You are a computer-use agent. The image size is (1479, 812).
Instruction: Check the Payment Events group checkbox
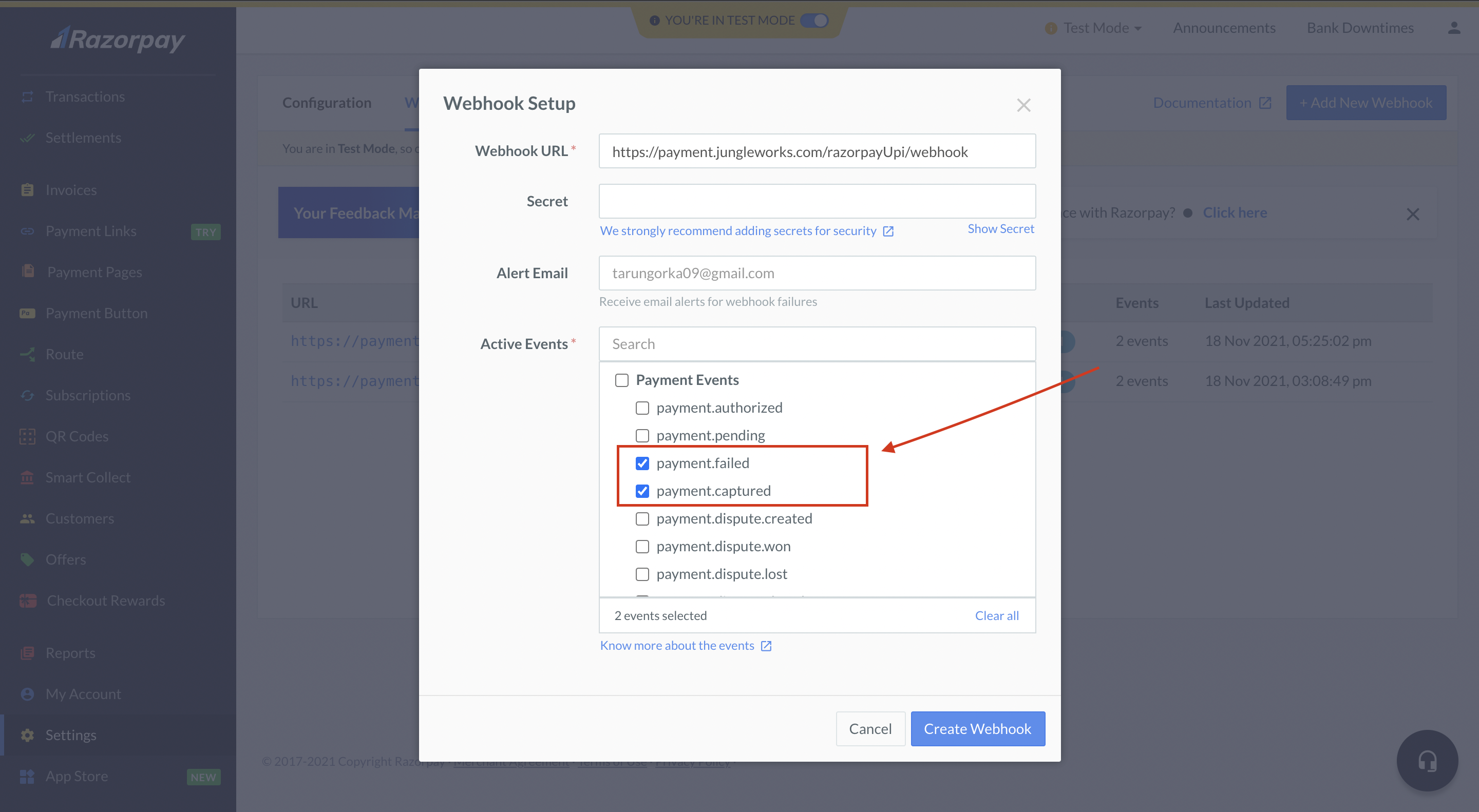pyautogui.click(x=622, y=380)
